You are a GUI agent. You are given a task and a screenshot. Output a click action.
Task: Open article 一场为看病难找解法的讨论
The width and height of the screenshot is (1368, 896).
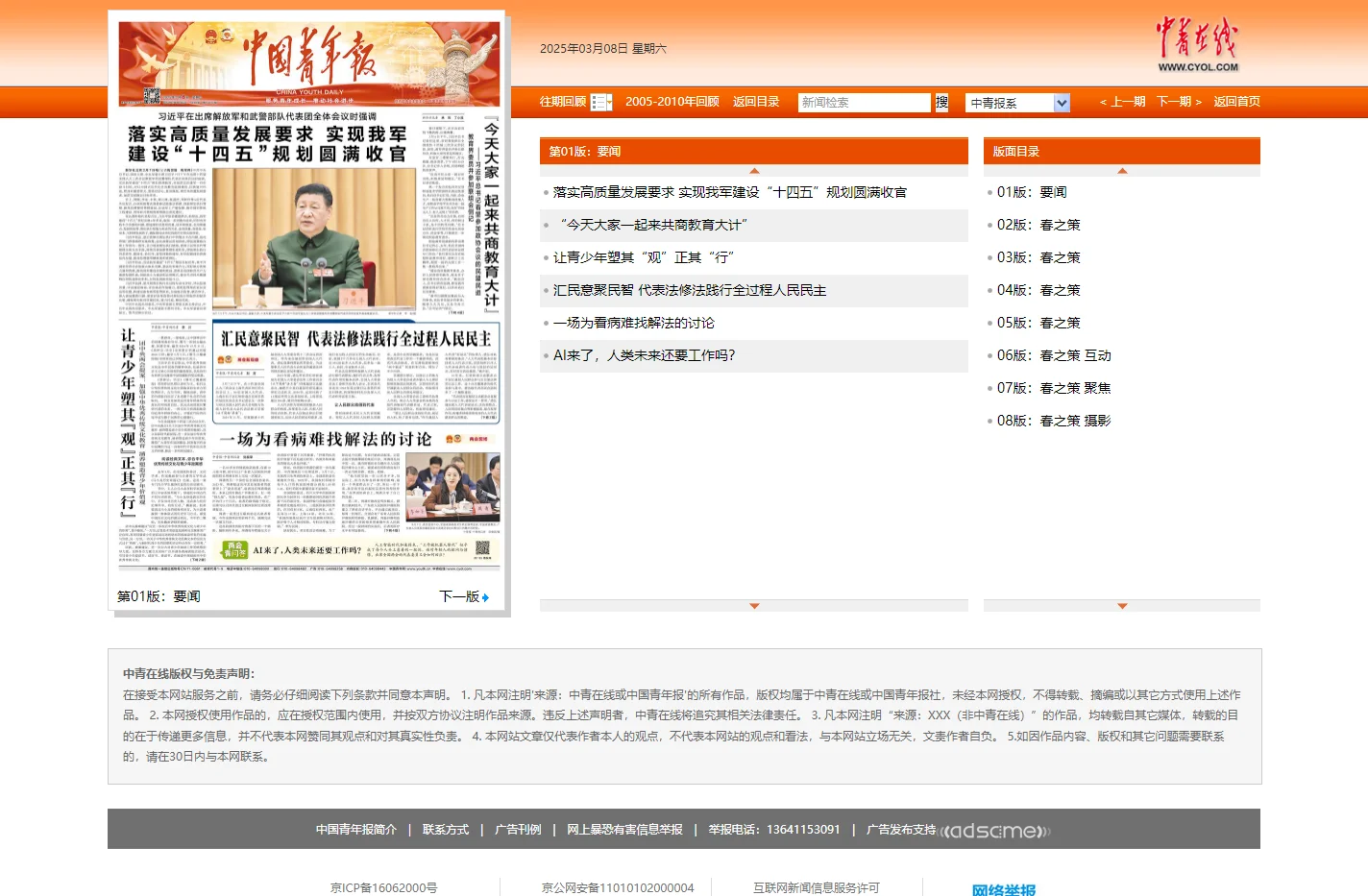pyautogui.click(x=634, y=323)
